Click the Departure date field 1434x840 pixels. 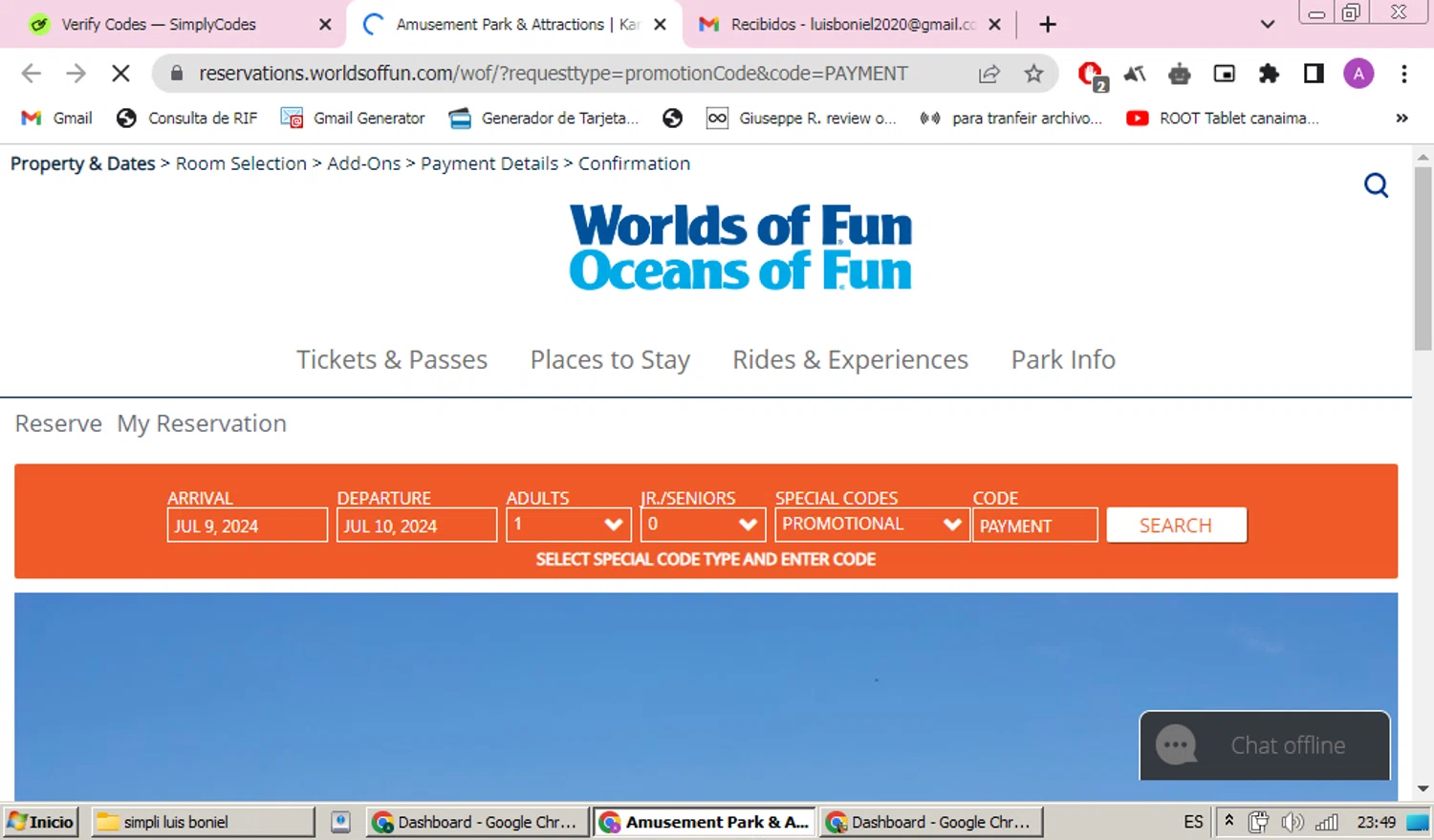point(417,526)
